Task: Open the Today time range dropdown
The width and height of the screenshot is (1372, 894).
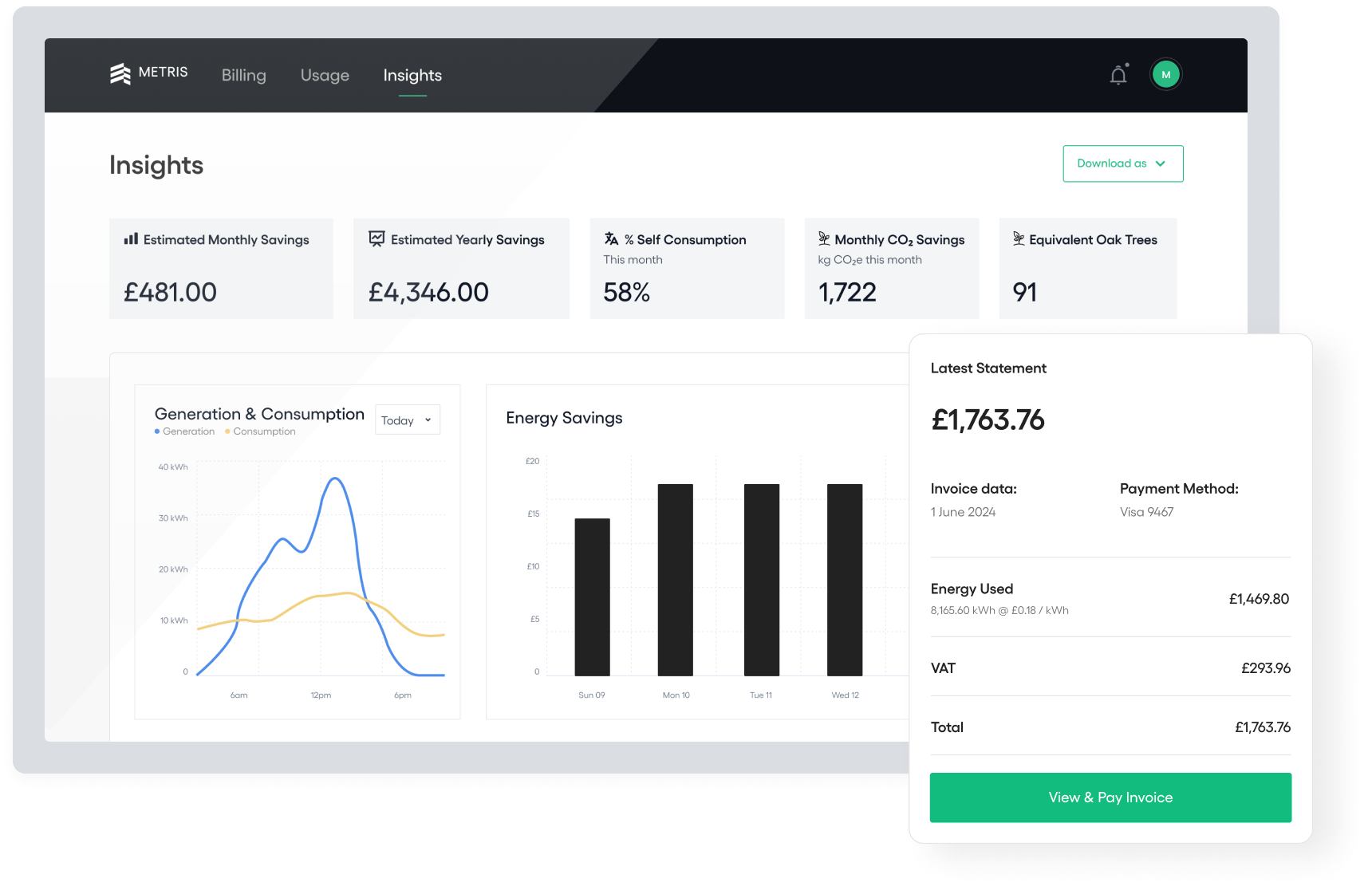Action: [407, 420]
